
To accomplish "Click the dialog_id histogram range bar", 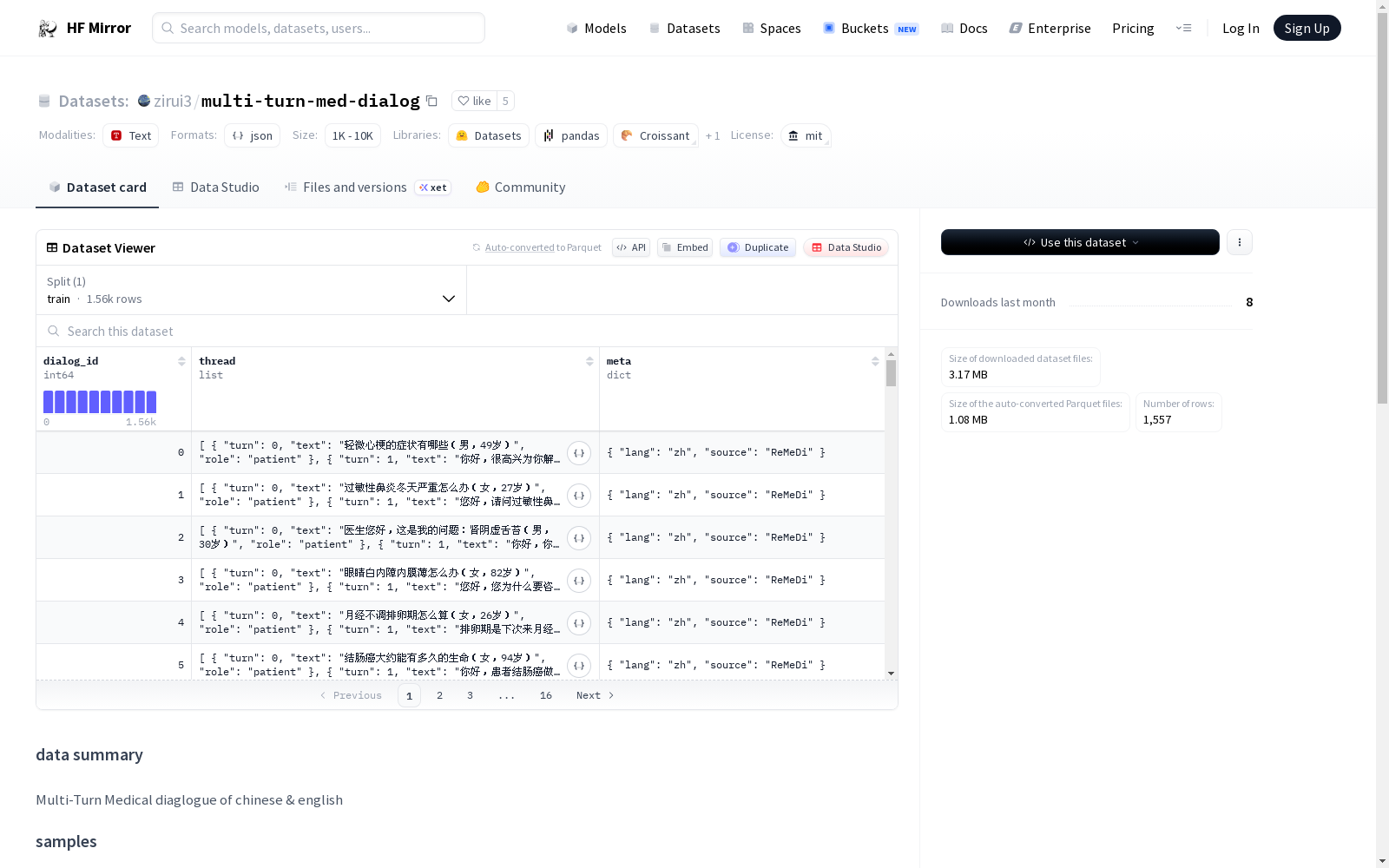I will tap(100, 402).
